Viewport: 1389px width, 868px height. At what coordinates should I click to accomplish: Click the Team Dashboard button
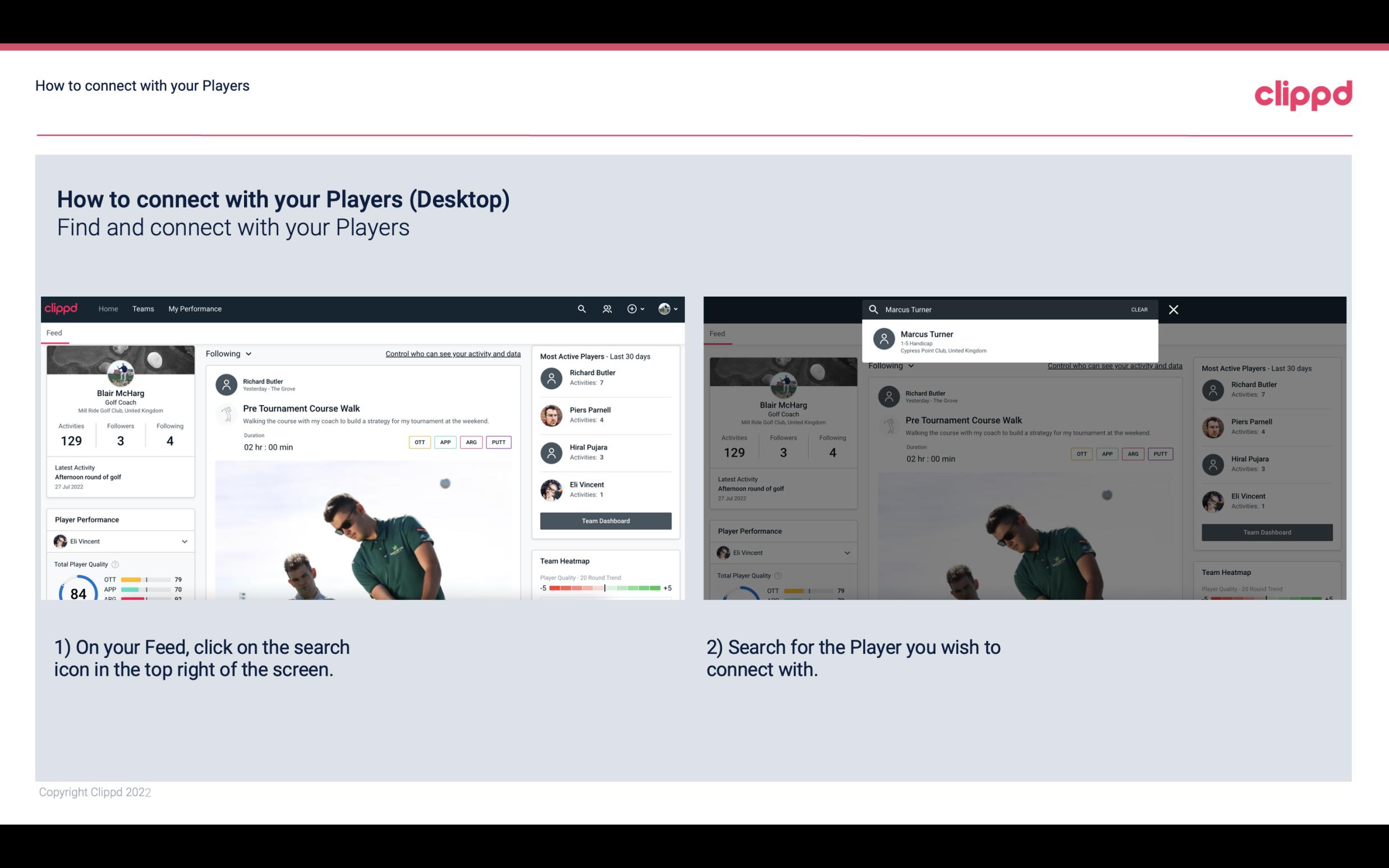click(605, 520)
